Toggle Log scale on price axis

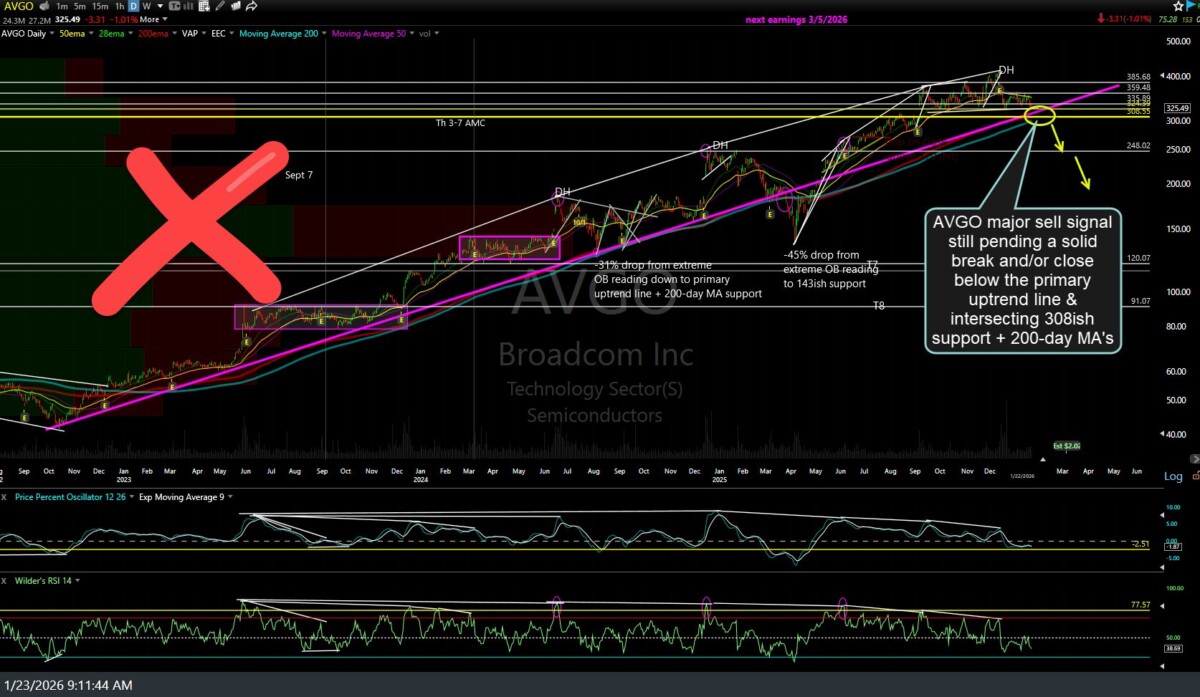pyautogui.click(x=1172, y=476)
